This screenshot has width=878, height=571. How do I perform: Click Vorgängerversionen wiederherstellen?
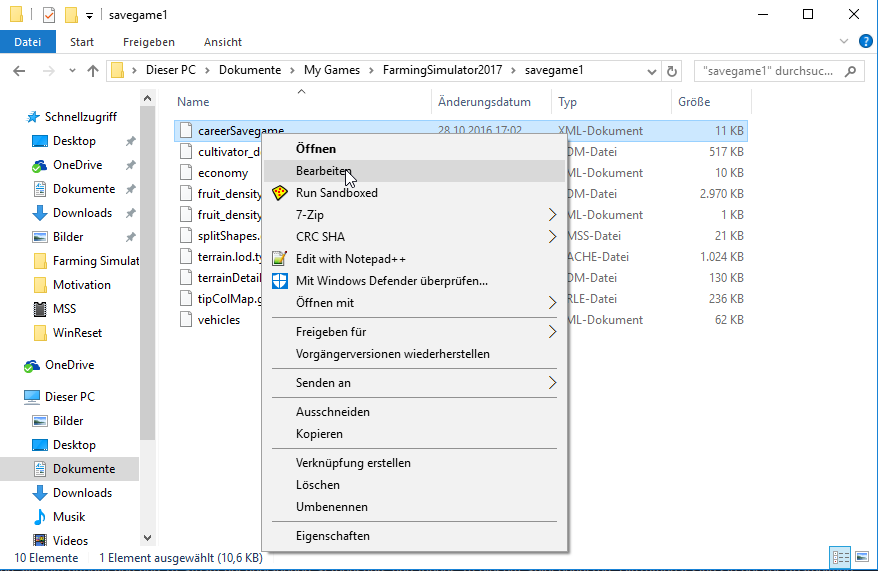tap(414, 354)
